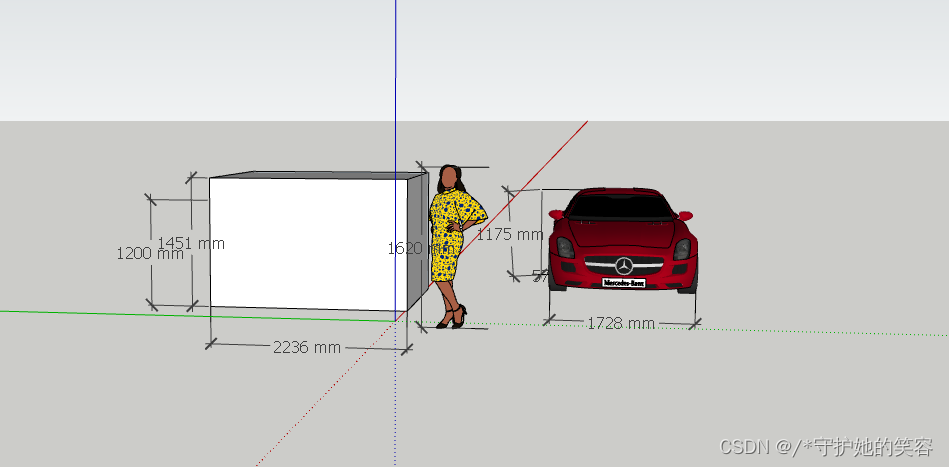The height and width of the screenshot is (467, 949).
Task: Select the 1728 mm dimension under the car
Action: [621, 324]
